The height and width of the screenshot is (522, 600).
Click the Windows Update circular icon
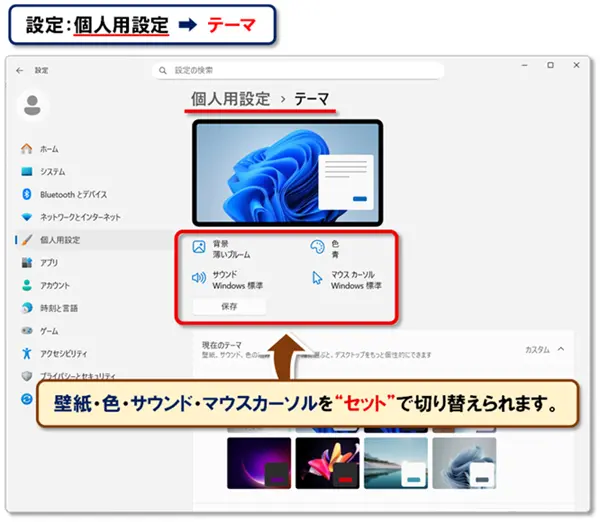click(x=26, y=399)
